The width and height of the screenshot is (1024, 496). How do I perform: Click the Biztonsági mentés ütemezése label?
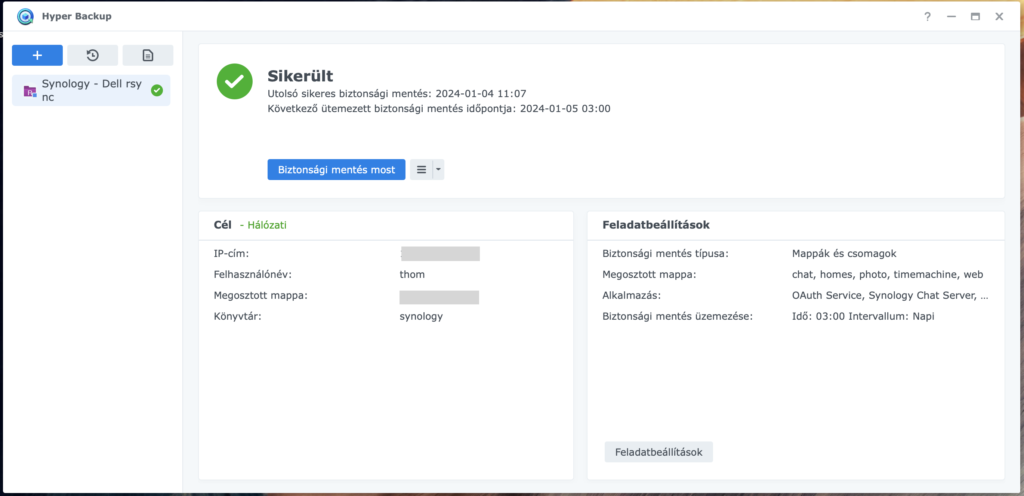pyautogui.click(x=678, y=317)
